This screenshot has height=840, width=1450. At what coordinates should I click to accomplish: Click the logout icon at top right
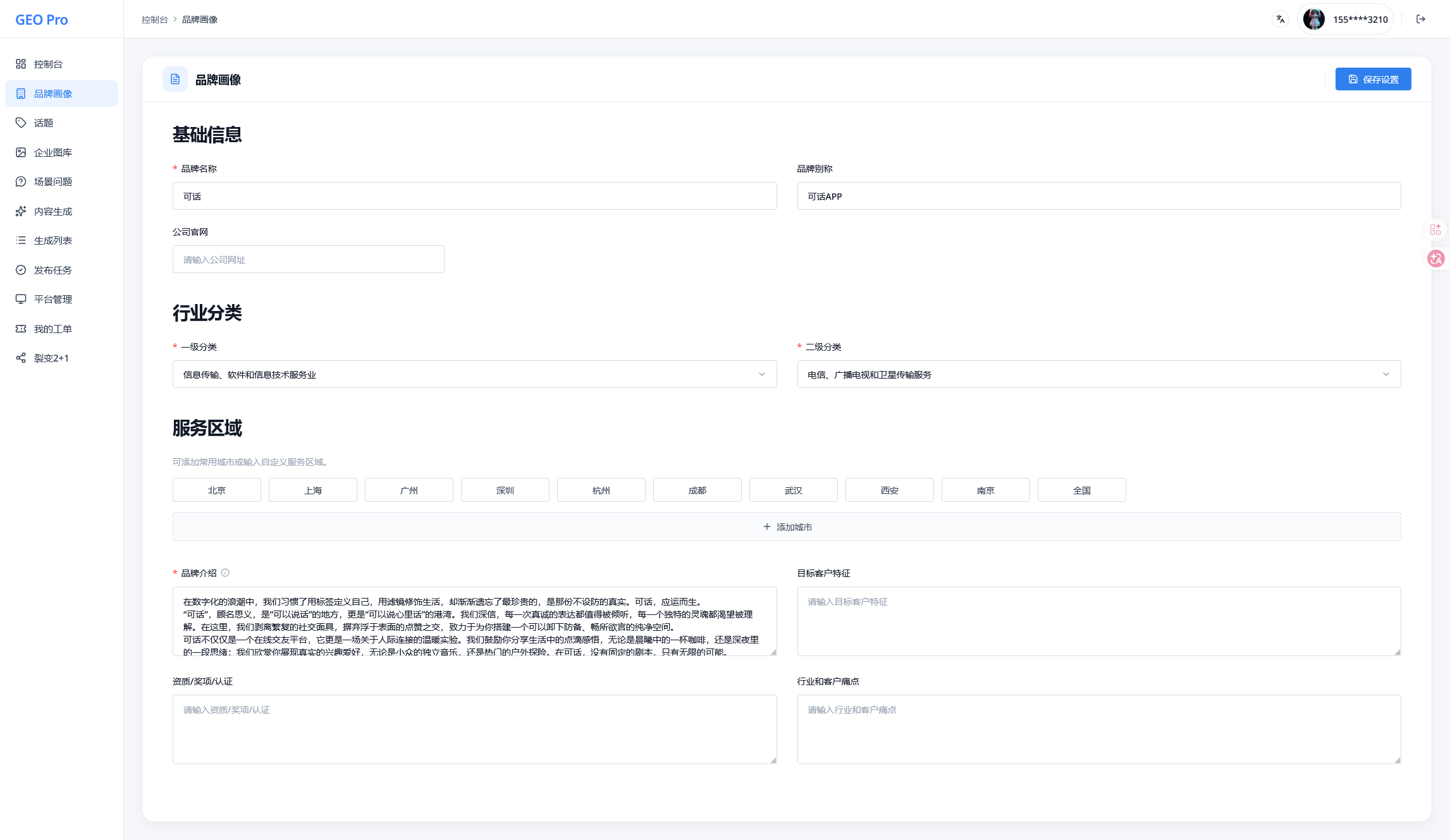click(x=1421, y=19)
